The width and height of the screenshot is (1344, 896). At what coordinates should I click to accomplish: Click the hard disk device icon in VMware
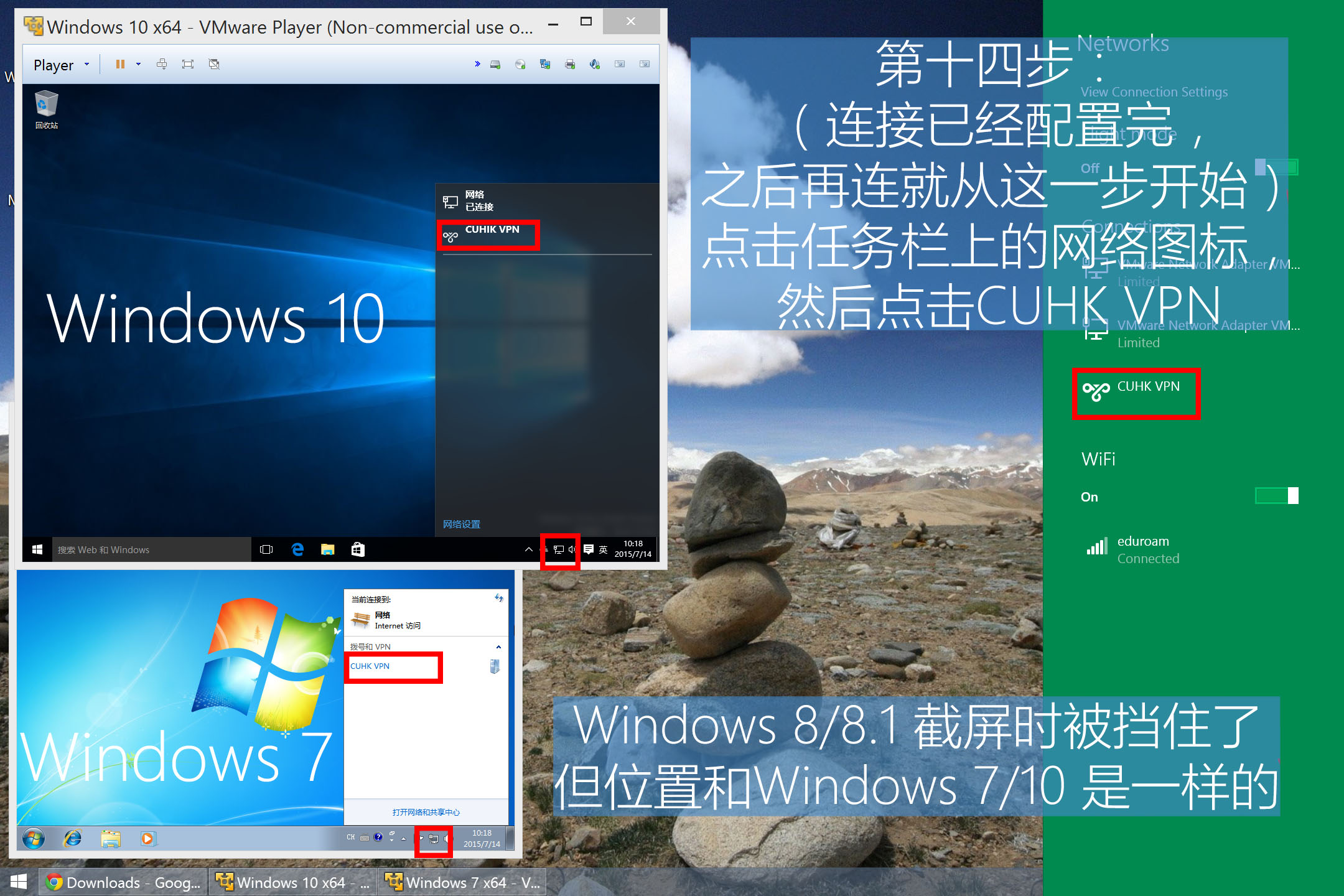pos(495,64)
